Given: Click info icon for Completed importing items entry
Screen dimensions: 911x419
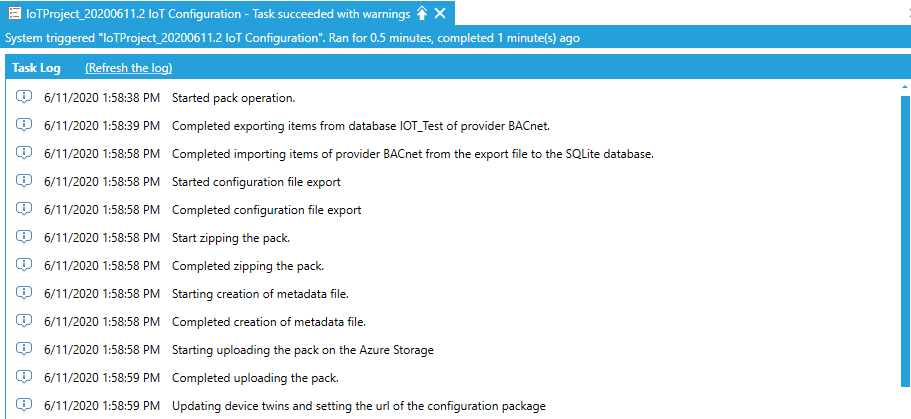Looking at the screenshot, I should coord(24,153).
